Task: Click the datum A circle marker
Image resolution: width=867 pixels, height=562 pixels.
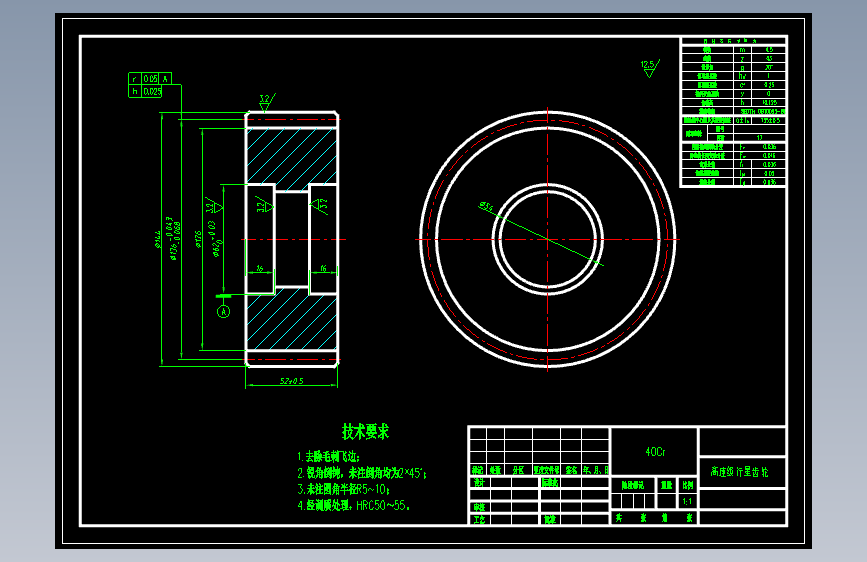Action: (x=223, y=311)
